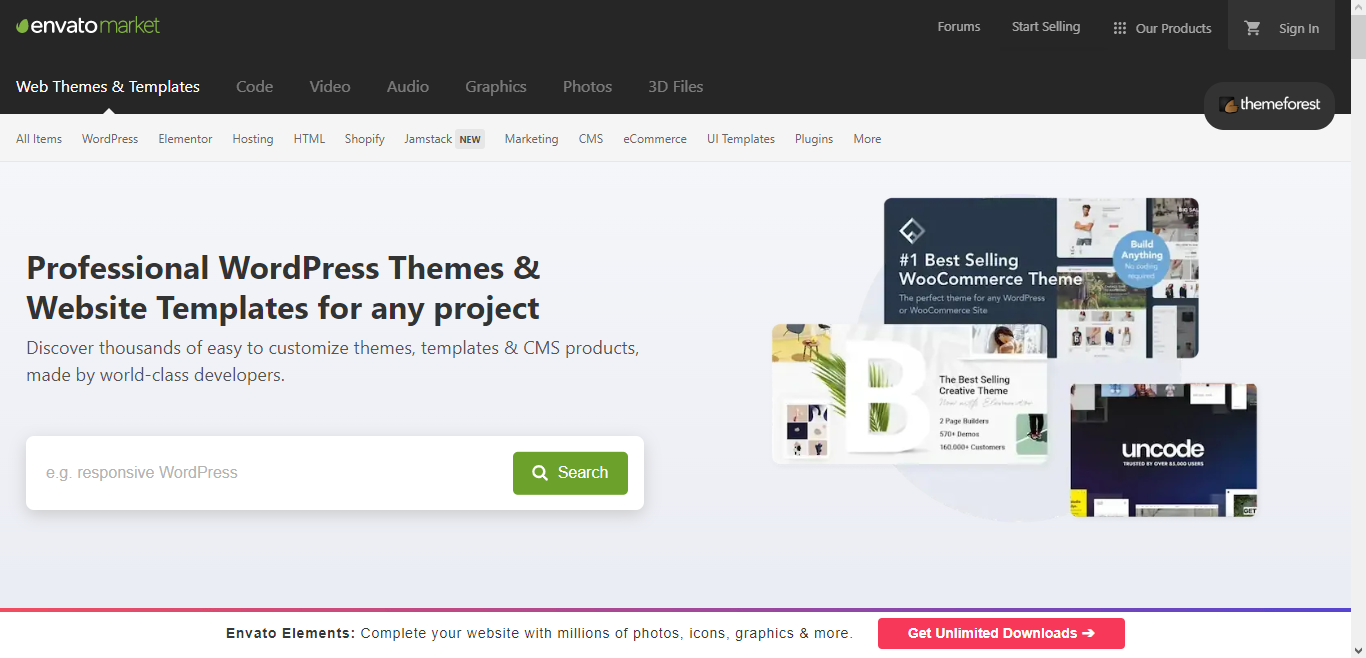This screenshot has width=1366, height=658.
Task: Click the Sign In button
Action: click(x=1299, y=29)
